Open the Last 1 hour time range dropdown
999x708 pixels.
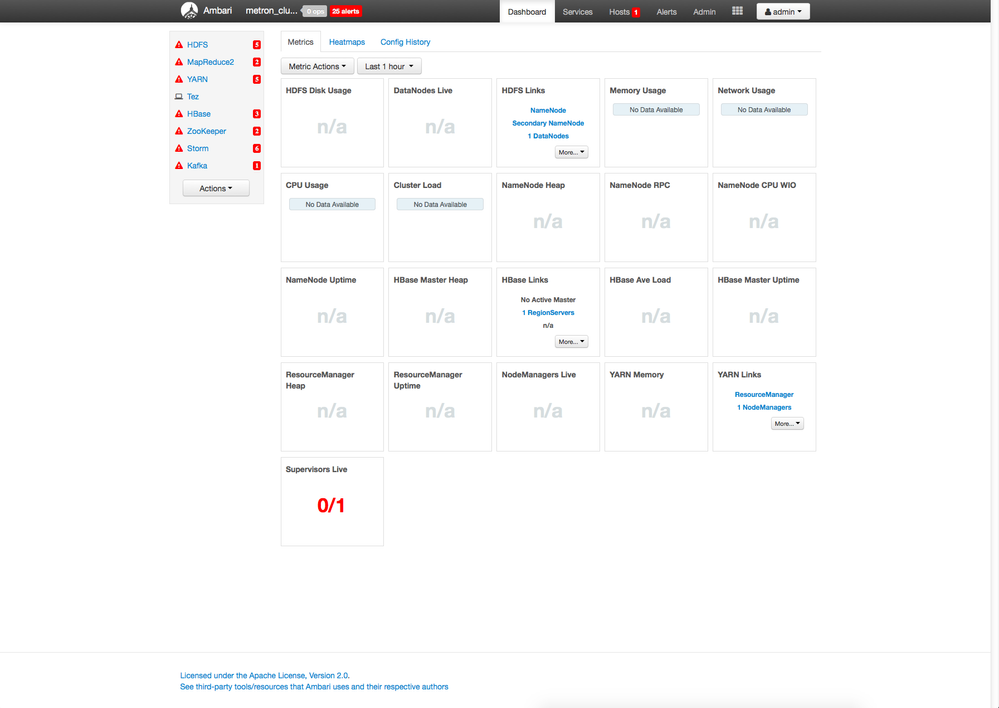(x=389, y=65)
